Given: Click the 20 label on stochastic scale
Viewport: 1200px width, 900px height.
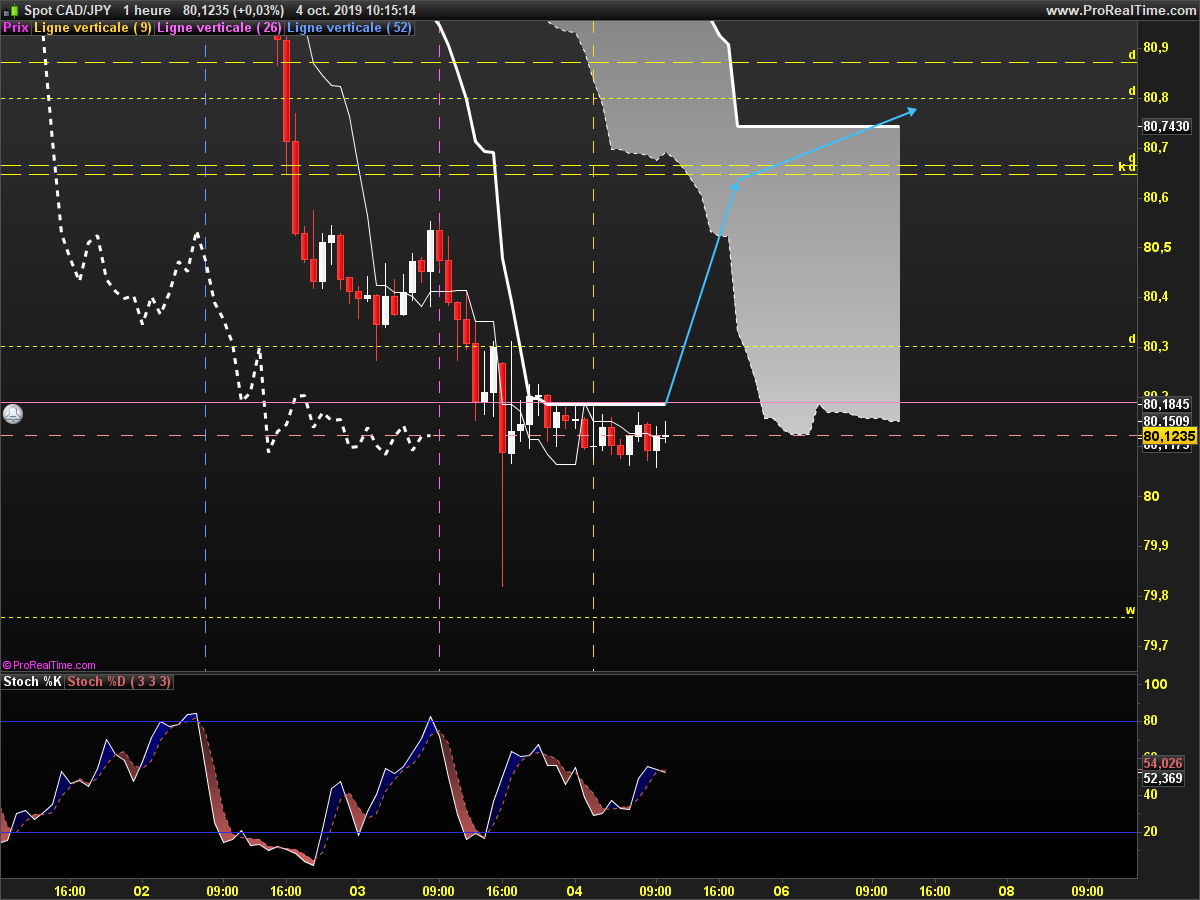Looking at the screenshot, I should [1151, 832].
